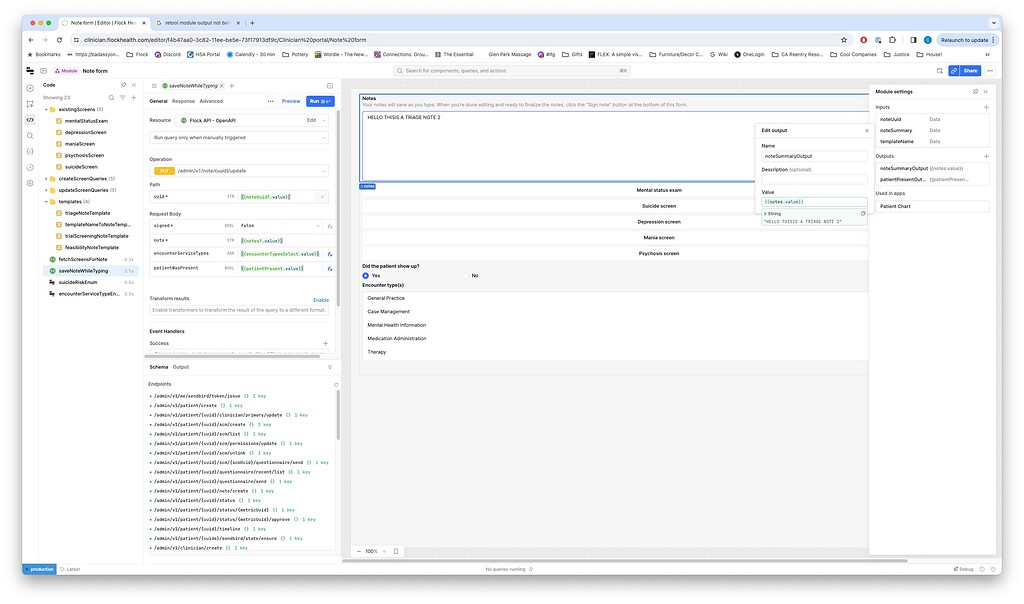This screenshot has width=1024, height=604.
Task: Click the fx button beside patientWasPresent
Action: tap(330, 268)
